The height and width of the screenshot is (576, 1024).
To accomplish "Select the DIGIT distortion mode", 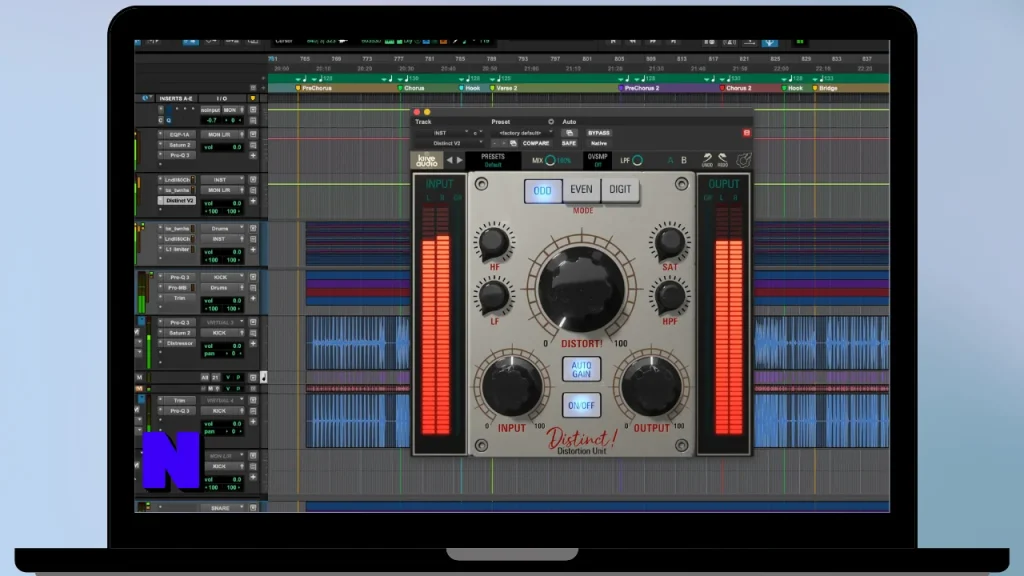I will click(x=620, y=190).
